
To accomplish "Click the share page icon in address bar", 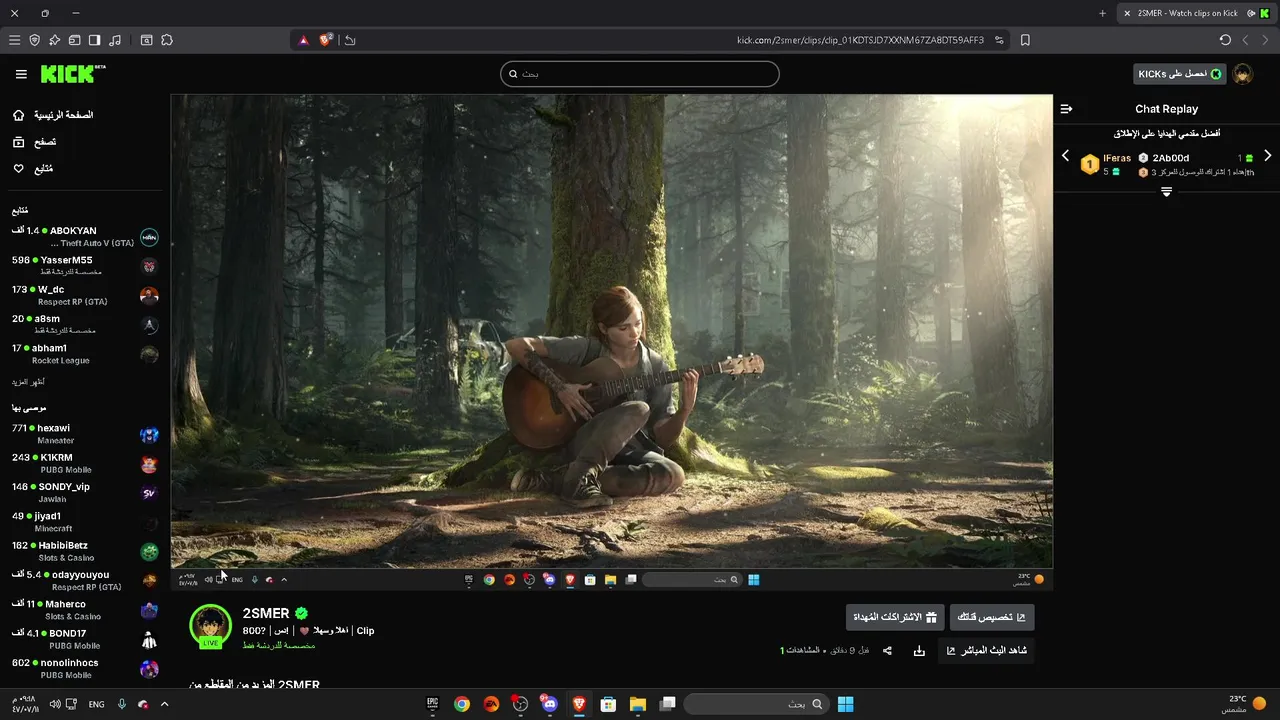I will pos(349,40).
